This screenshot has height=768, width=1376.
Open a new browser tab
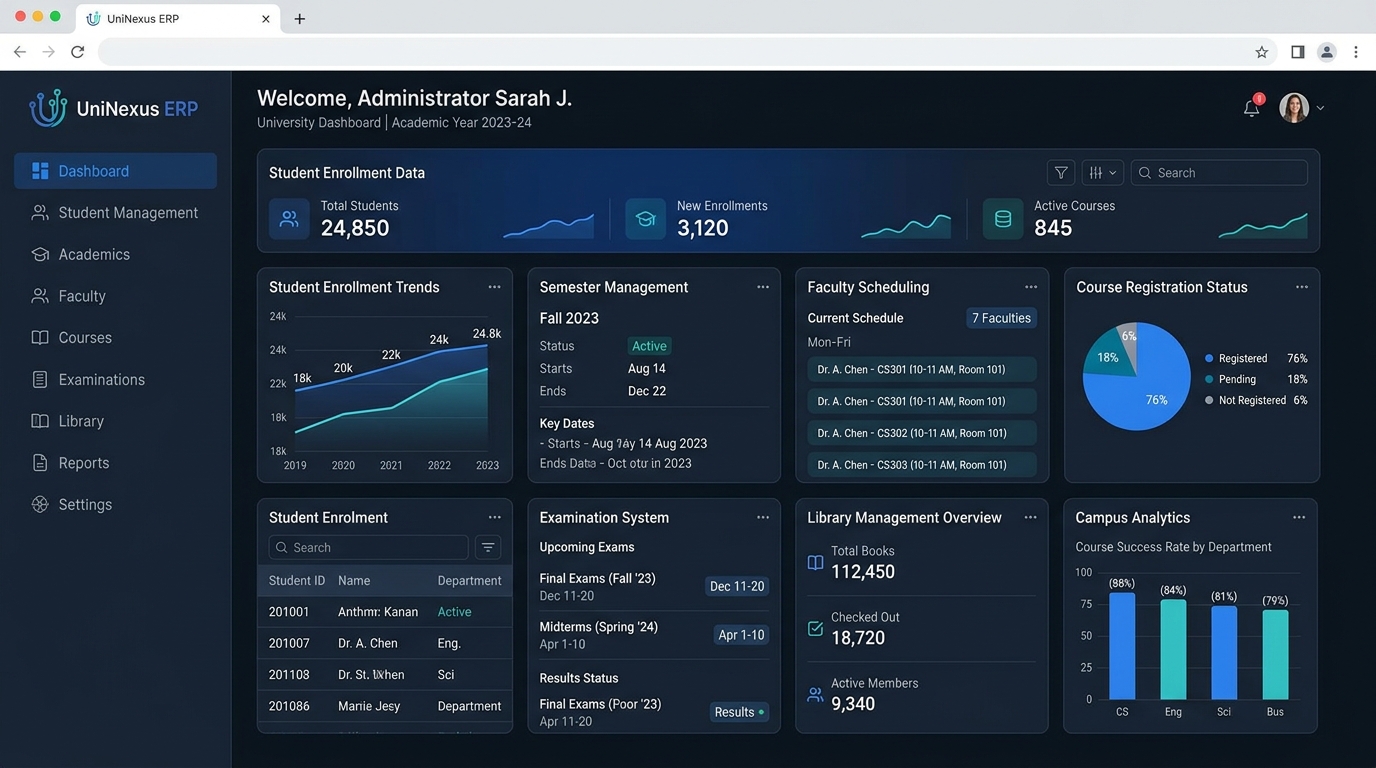(299, 19)
